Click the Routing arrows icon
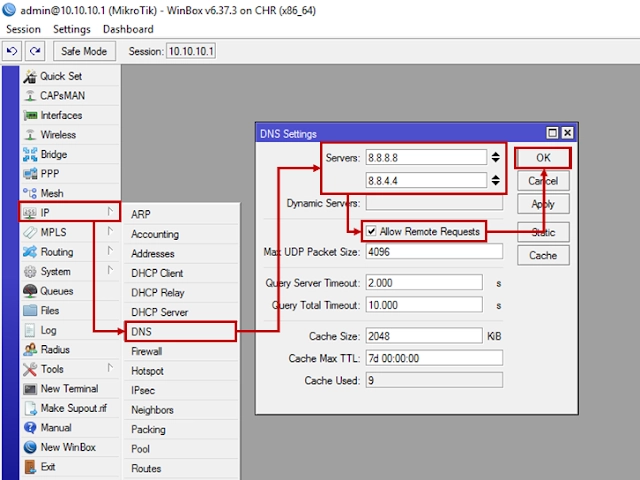 click(x=30, y=252)
